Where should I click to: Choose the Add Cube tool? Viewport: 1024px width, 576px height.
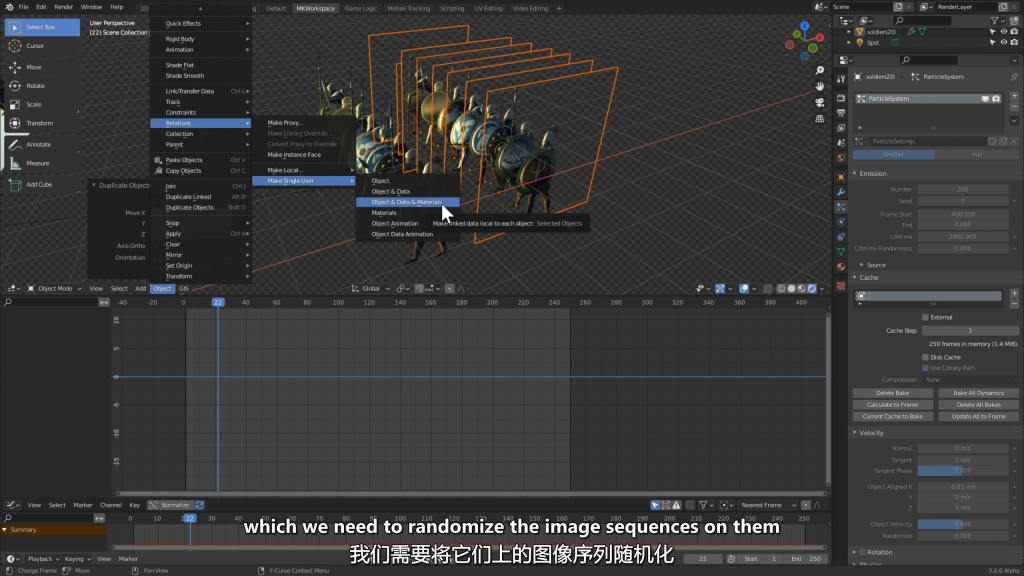[38, 184]
